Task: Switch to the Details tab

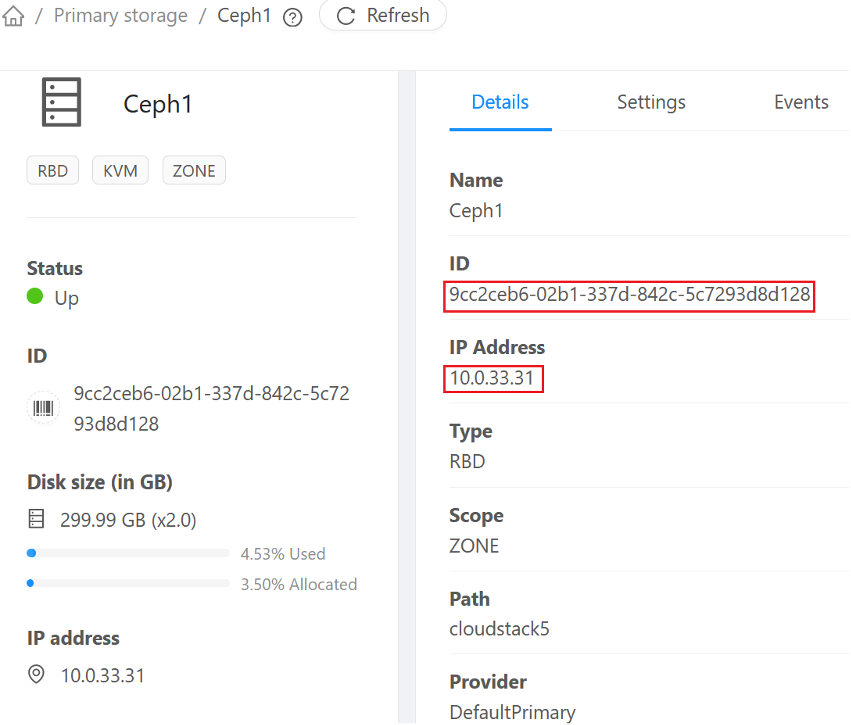Action: tap(500, 102)
